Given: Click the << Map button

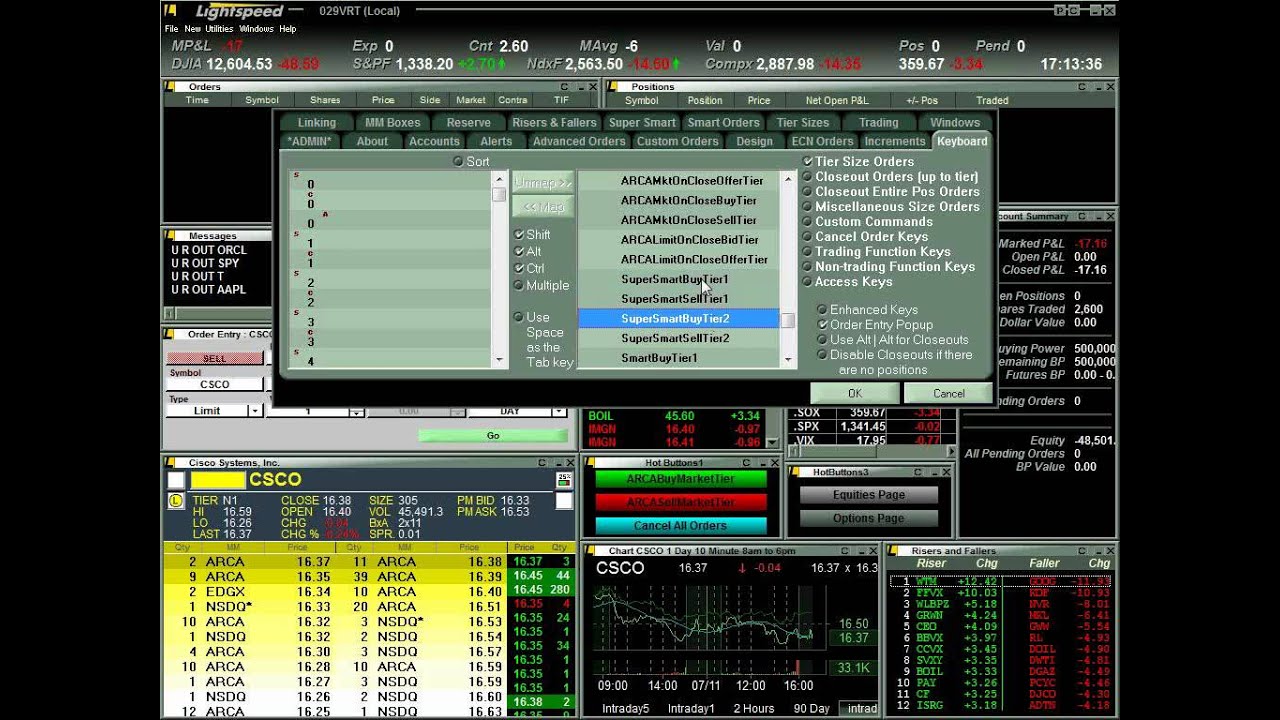Looking at the screenshot, I should (543, 207).
